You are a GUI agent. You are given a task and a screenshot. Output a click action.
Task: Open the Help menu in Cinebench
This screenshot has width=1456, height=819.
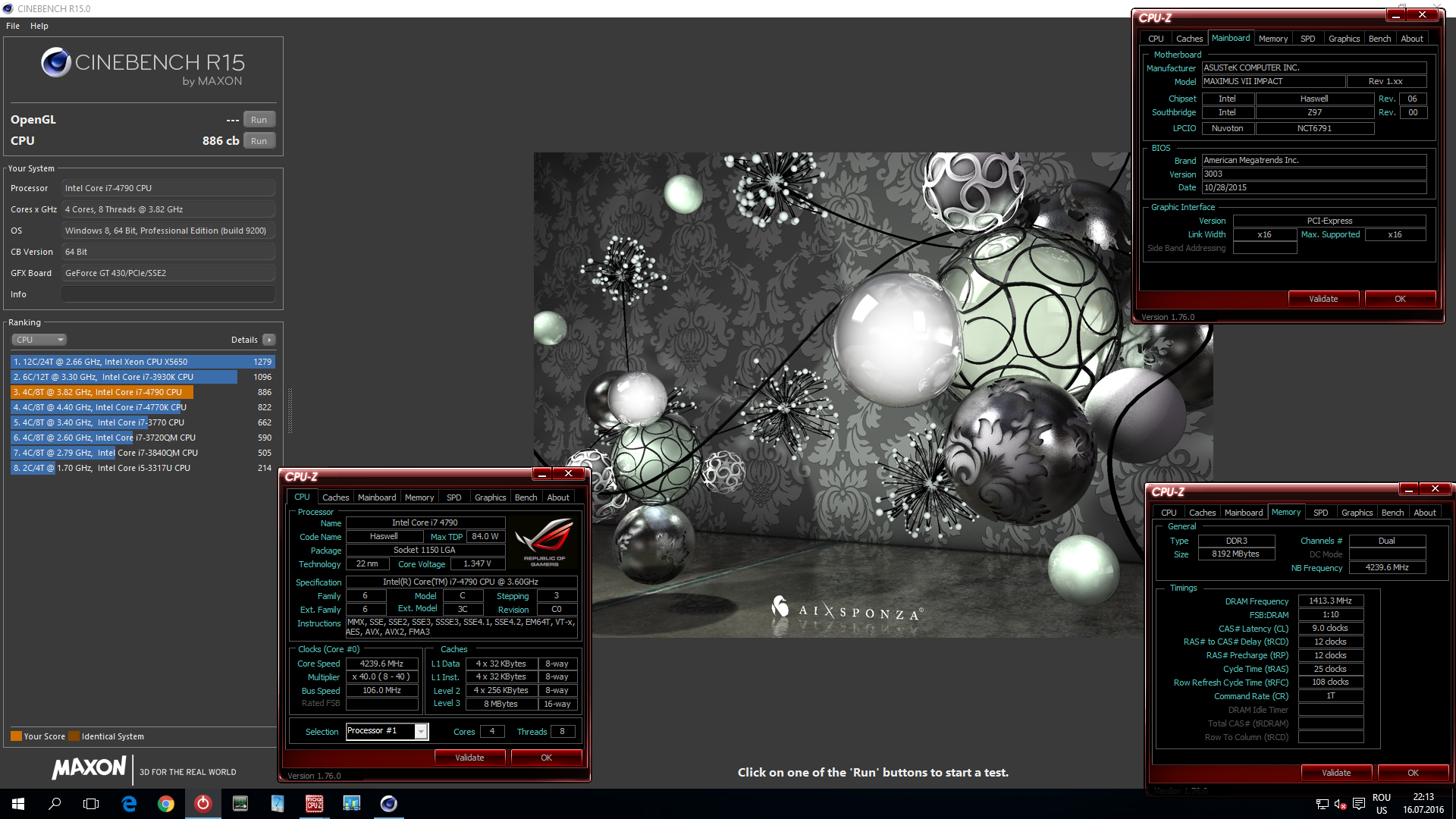click(39, 26)
